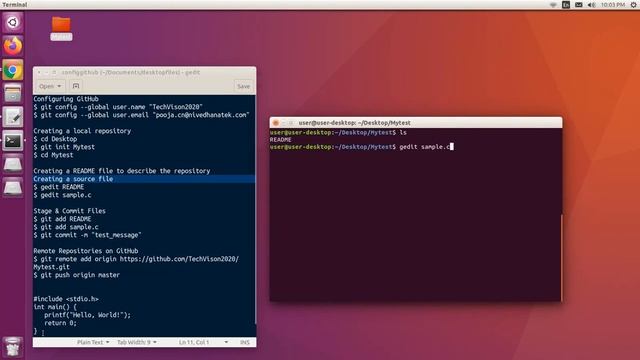Open the Files manager in the dock

[x=13, y=93]
